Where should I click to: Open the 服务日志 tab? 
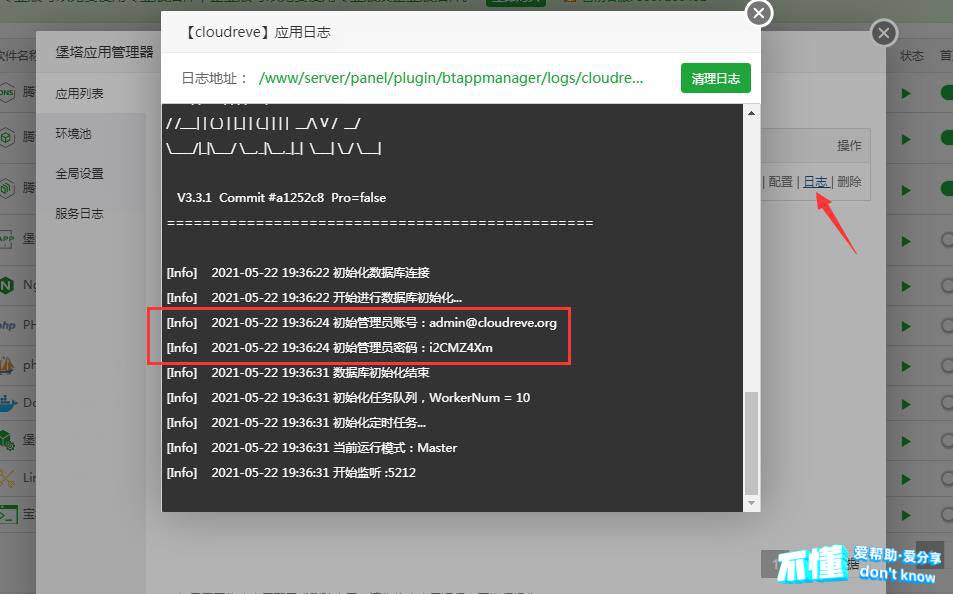click(x=79, y=214)
